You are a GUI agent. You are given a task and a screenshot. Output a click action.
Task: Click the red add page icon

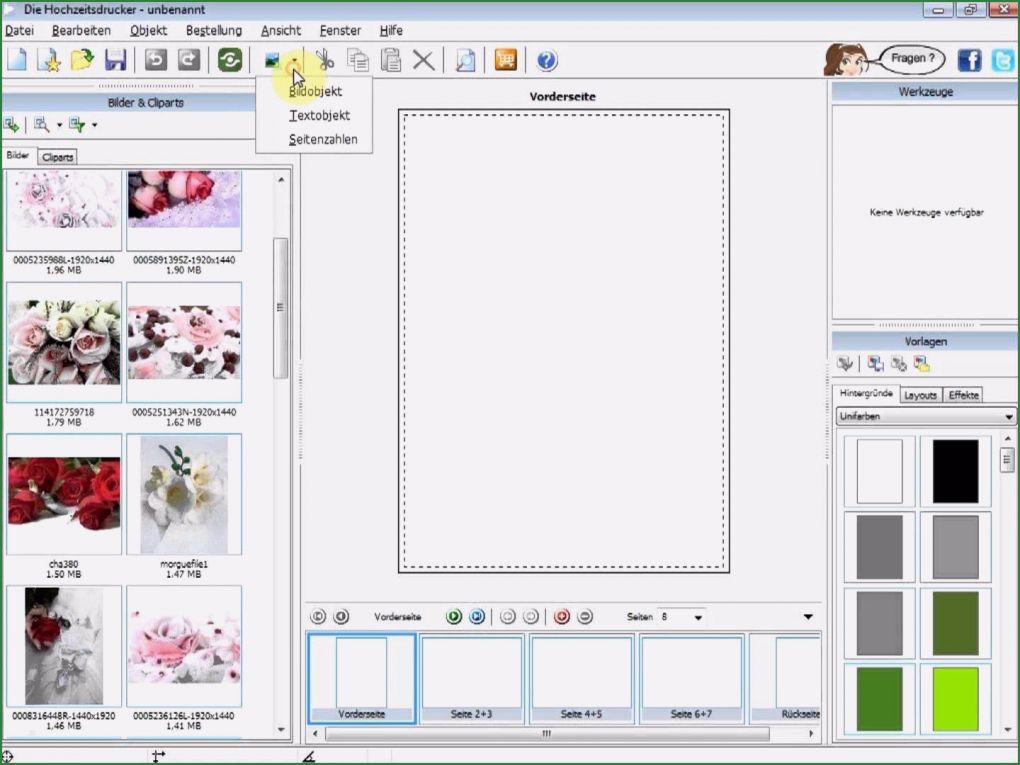coord(561,617)
